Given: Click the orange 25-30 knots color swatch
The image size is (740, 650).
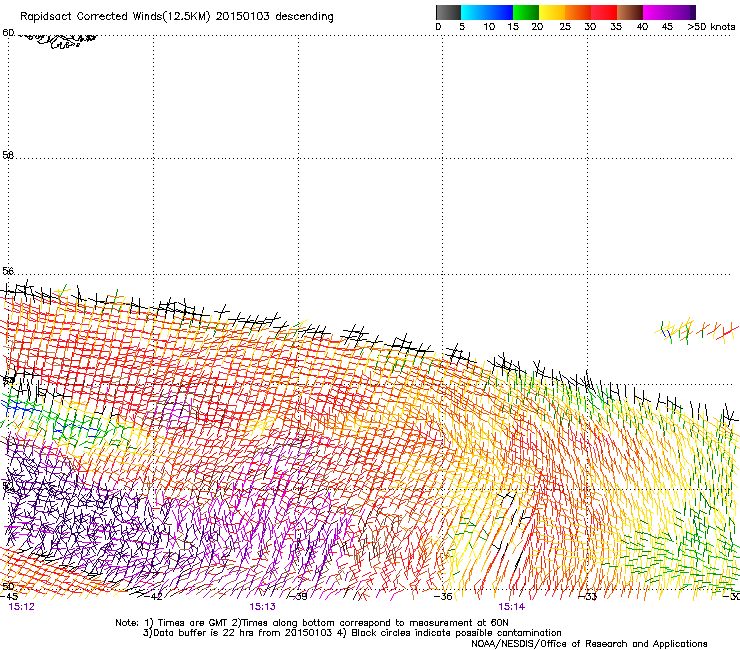Looking at the screenshot, I should (578, 12).
